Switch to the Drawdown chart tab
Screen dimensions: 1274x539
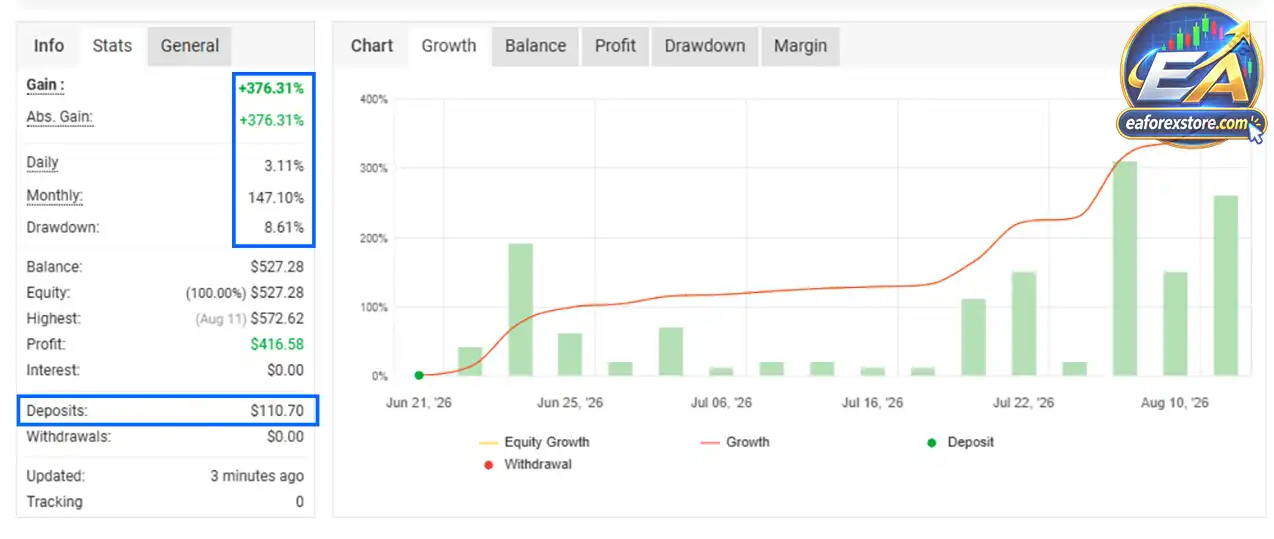[x=705, y=46]
